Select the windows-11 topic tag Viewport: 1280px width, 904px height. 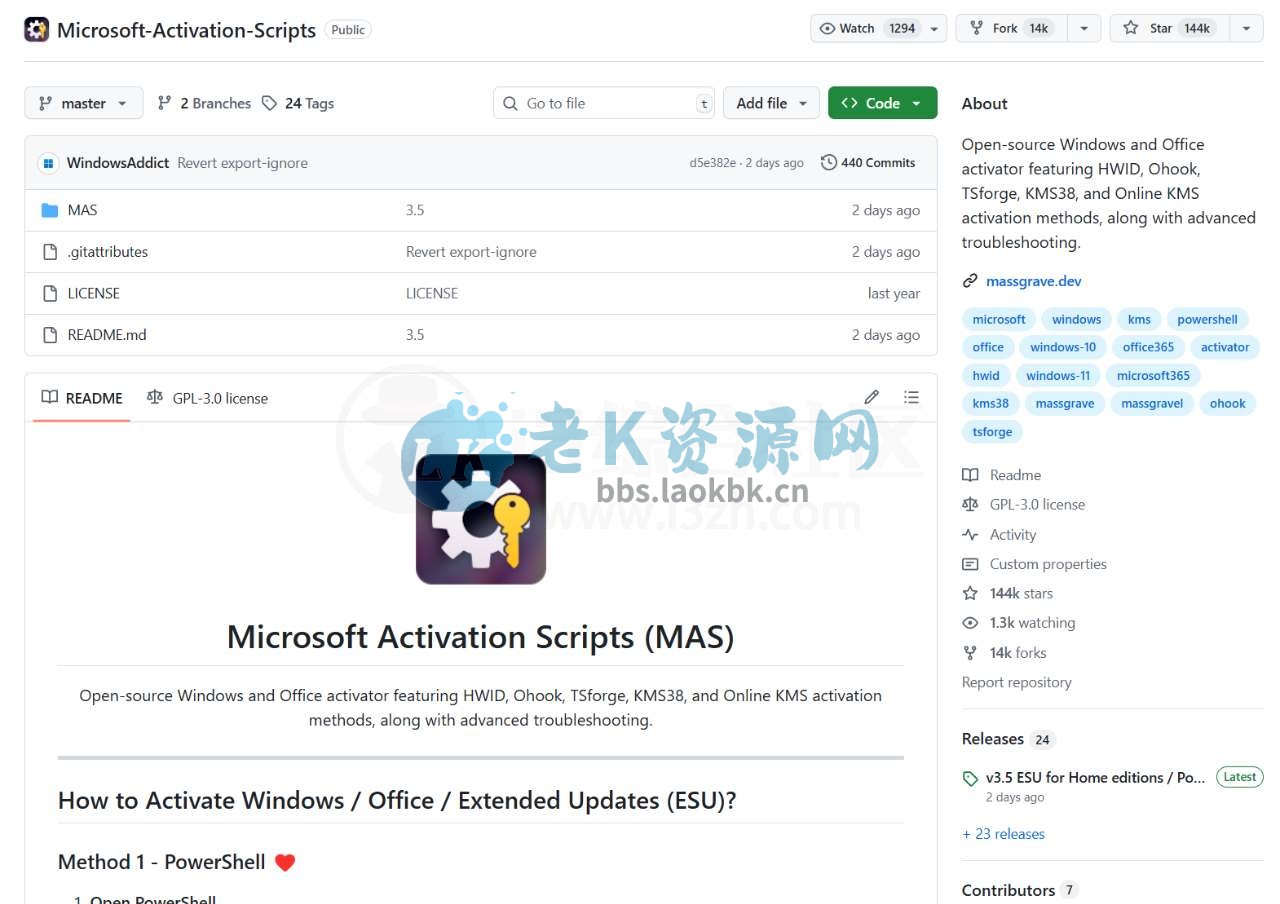(x=1058, y=376)
